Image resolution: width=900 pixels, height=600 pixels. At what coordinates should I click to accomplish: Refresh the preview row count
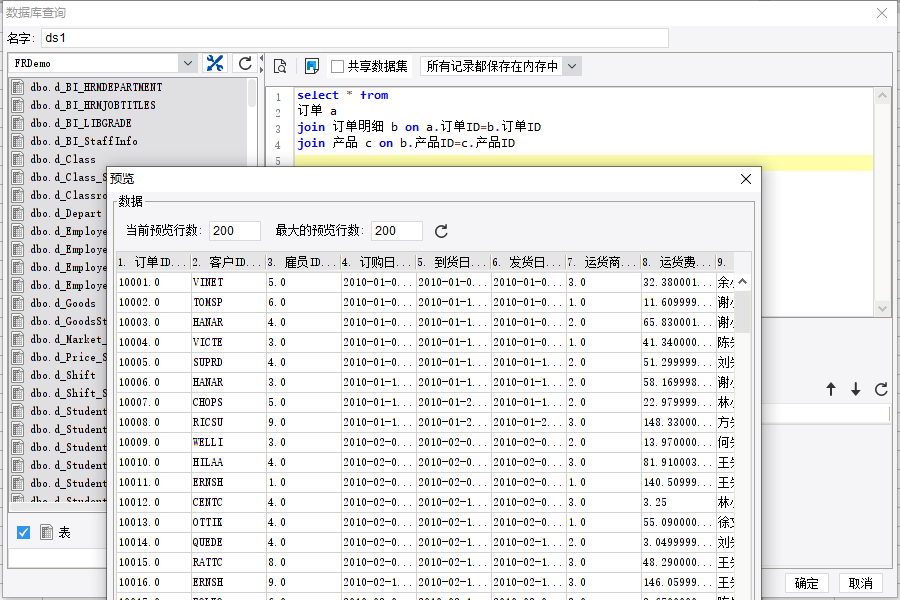point(441,231)
